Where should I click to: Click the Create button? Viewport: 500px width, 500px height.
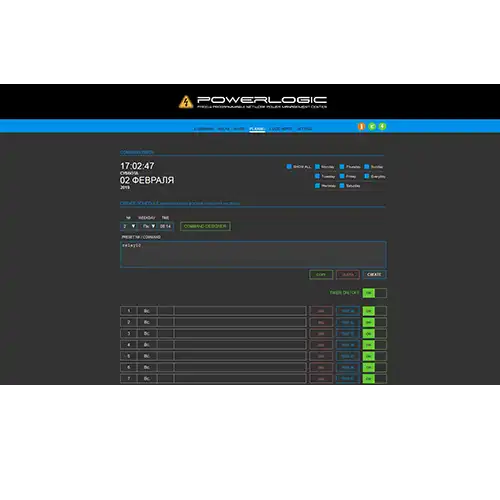[374, 275]
